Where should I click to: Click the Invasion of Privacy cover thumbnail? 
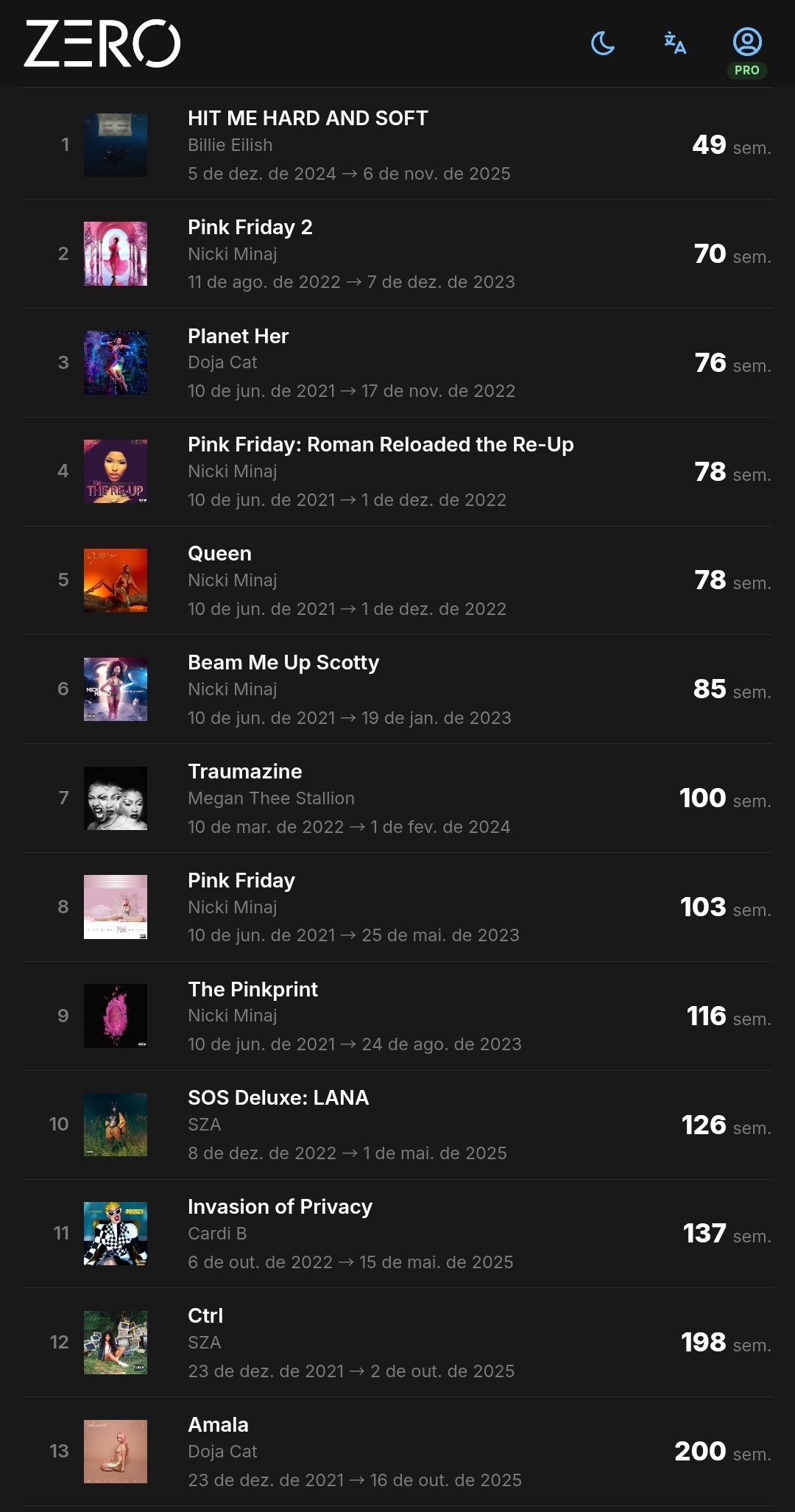[x=116, y=1234]
